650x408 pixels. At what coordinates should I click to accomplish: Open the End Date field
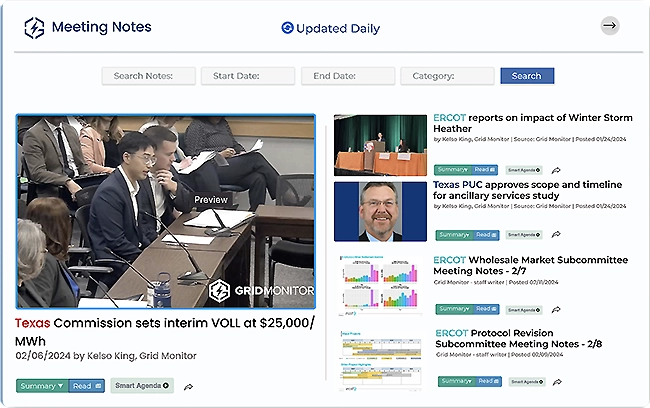pyautogui.click(x=348, y=76)
